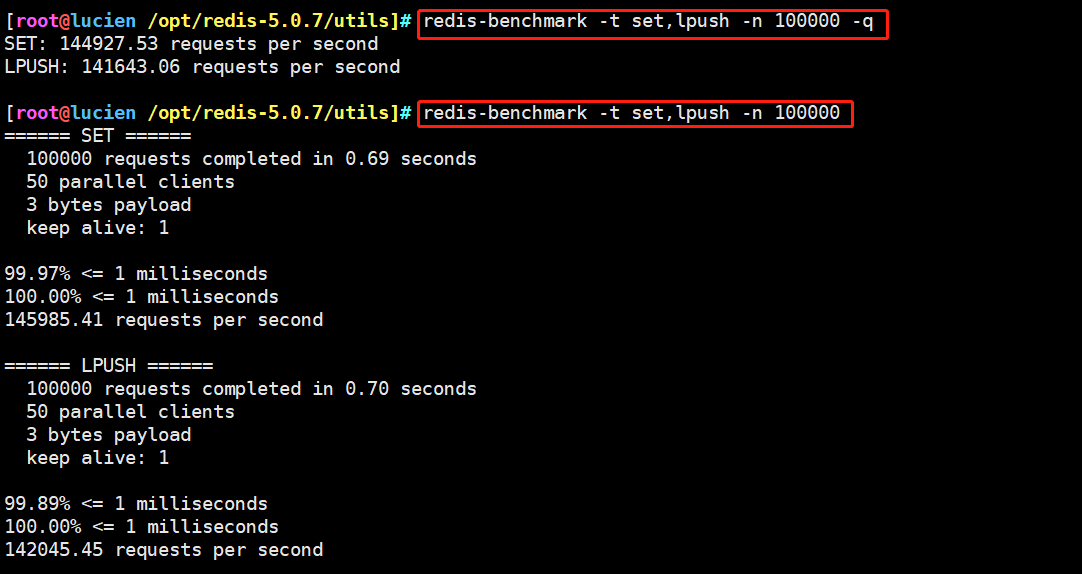Screen dimensions: 1082x574
Task: Click the '142045.45 requests per second' result
Action: click(164, 550)
